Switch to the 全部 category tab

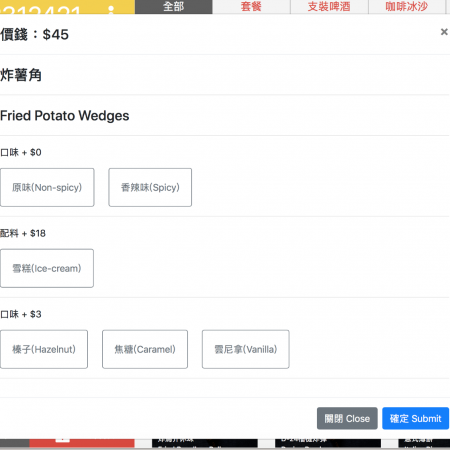[x=173, y=7]
